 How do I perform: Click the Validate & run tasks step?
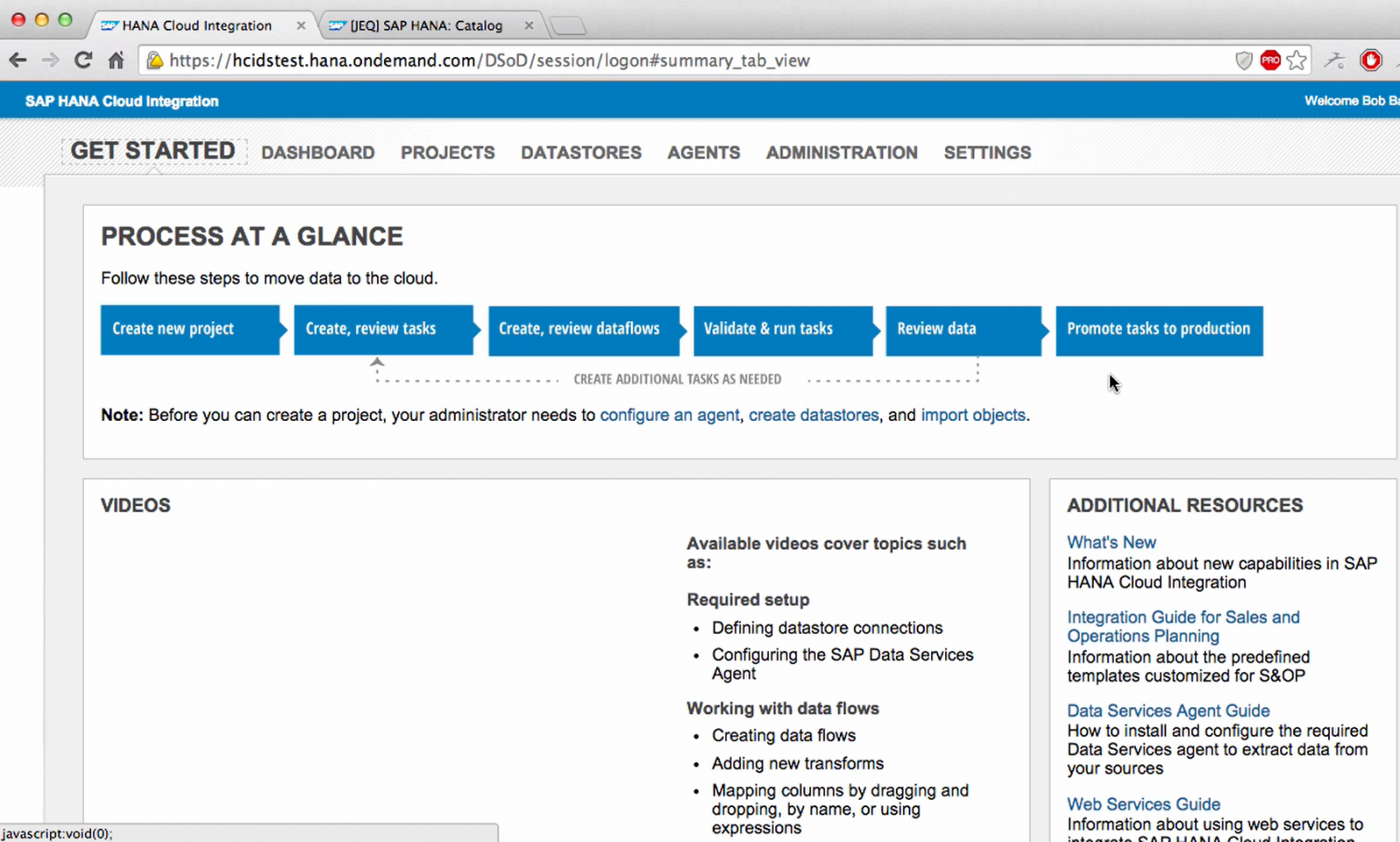pyautogui.click(x=786, y=330)
